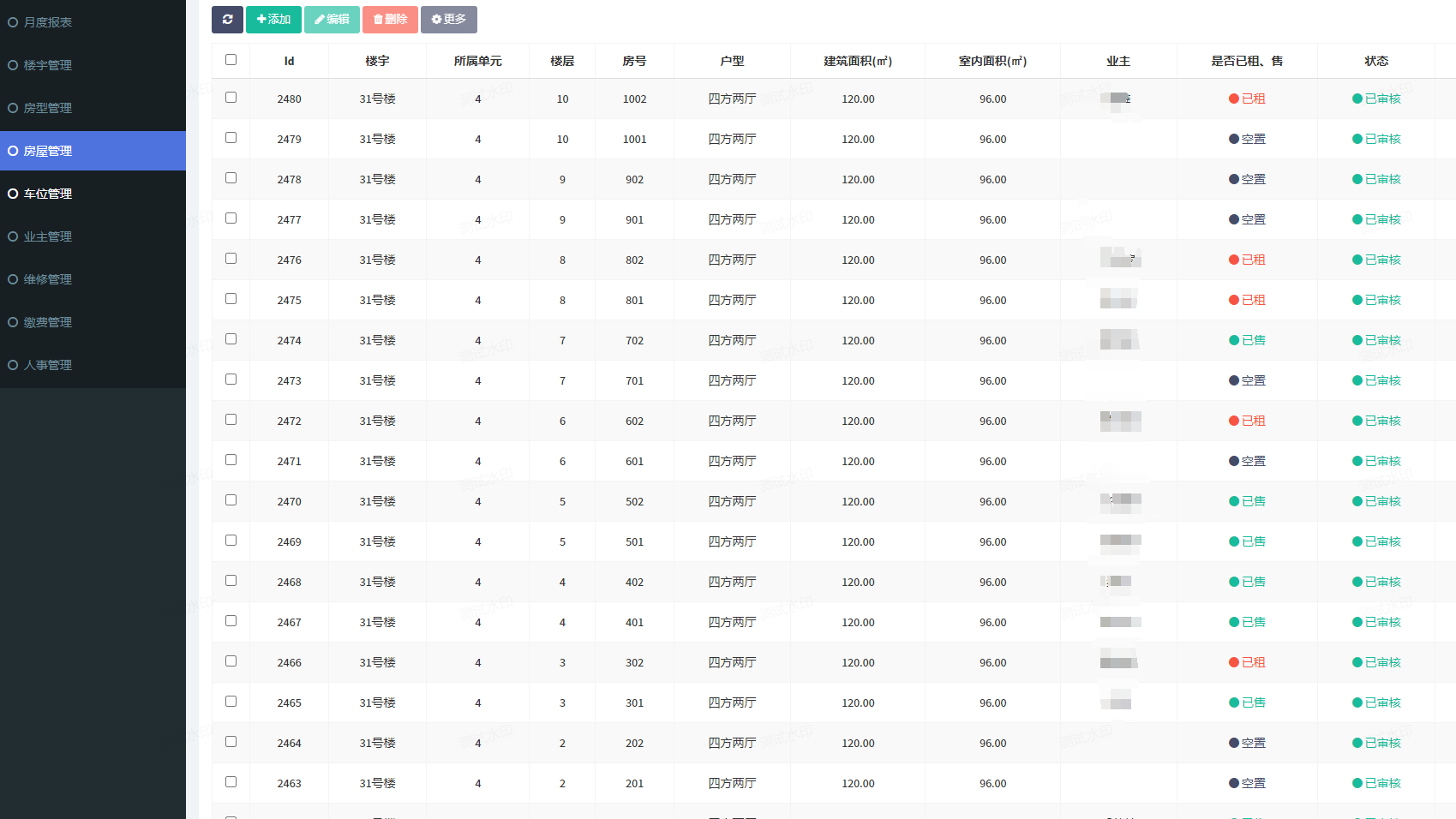Click the circle icon beside 维修管理

pyautogui.click(x=13, y=279)
